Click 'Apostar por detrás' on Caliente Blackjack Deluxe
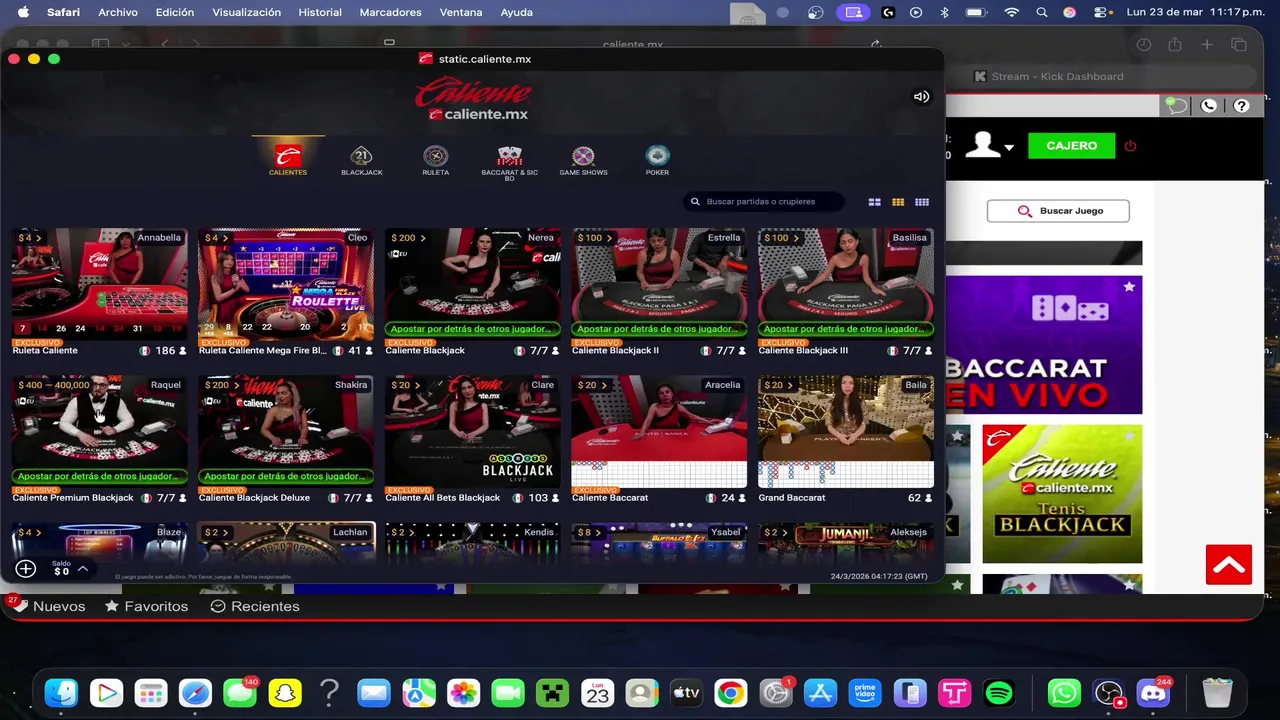This screenshot has width=1280, height=720. pos(286,476)
